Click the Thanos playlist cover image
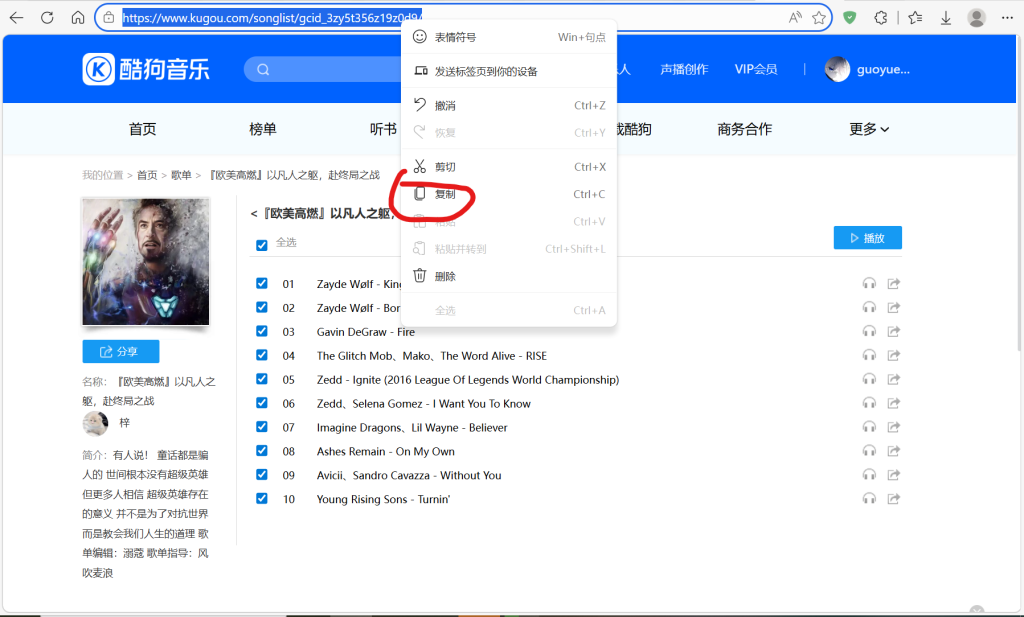This screenshot has height=617, width=1024. (145, 262)
